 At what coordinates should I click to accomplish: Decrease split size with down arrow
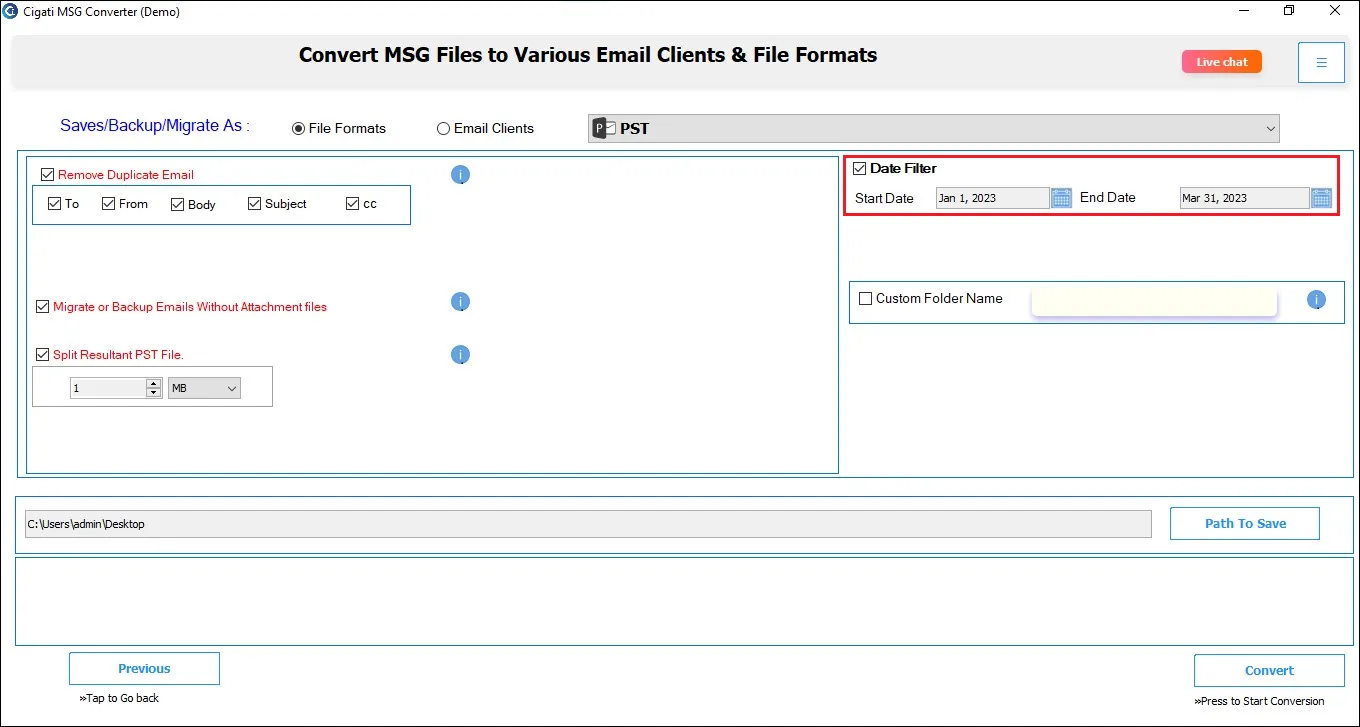tap(153, 393)
